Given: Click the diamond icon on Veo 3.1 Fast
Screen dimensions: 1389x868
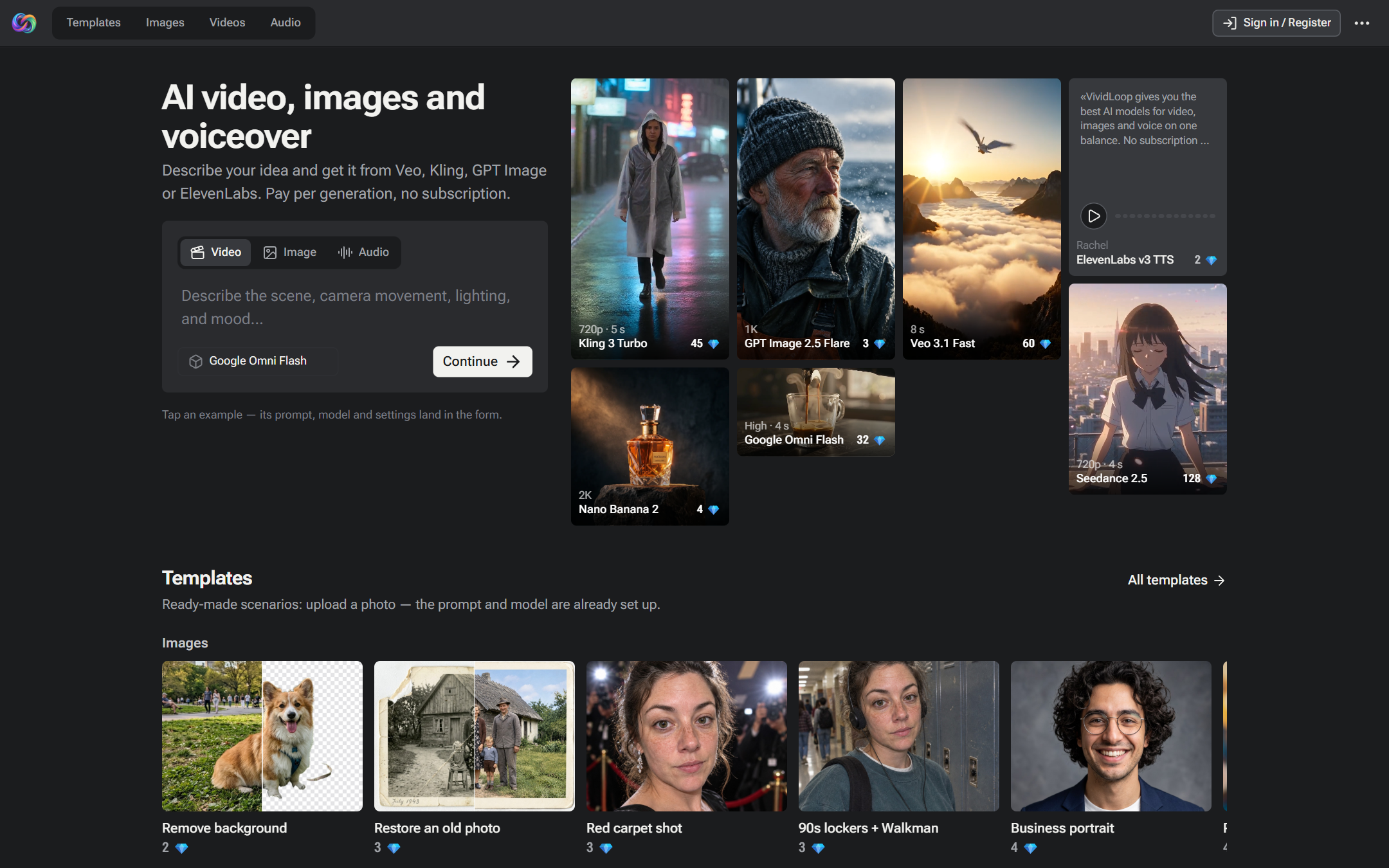Looking at the screenshot, I should [1045, 344].
